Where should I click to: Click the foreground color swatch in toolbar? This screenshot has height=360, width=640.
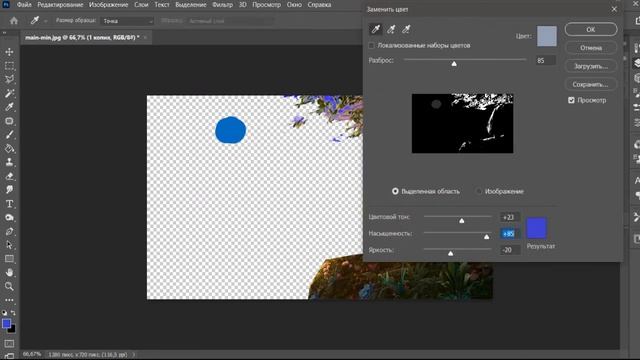(x=6, y=324)
